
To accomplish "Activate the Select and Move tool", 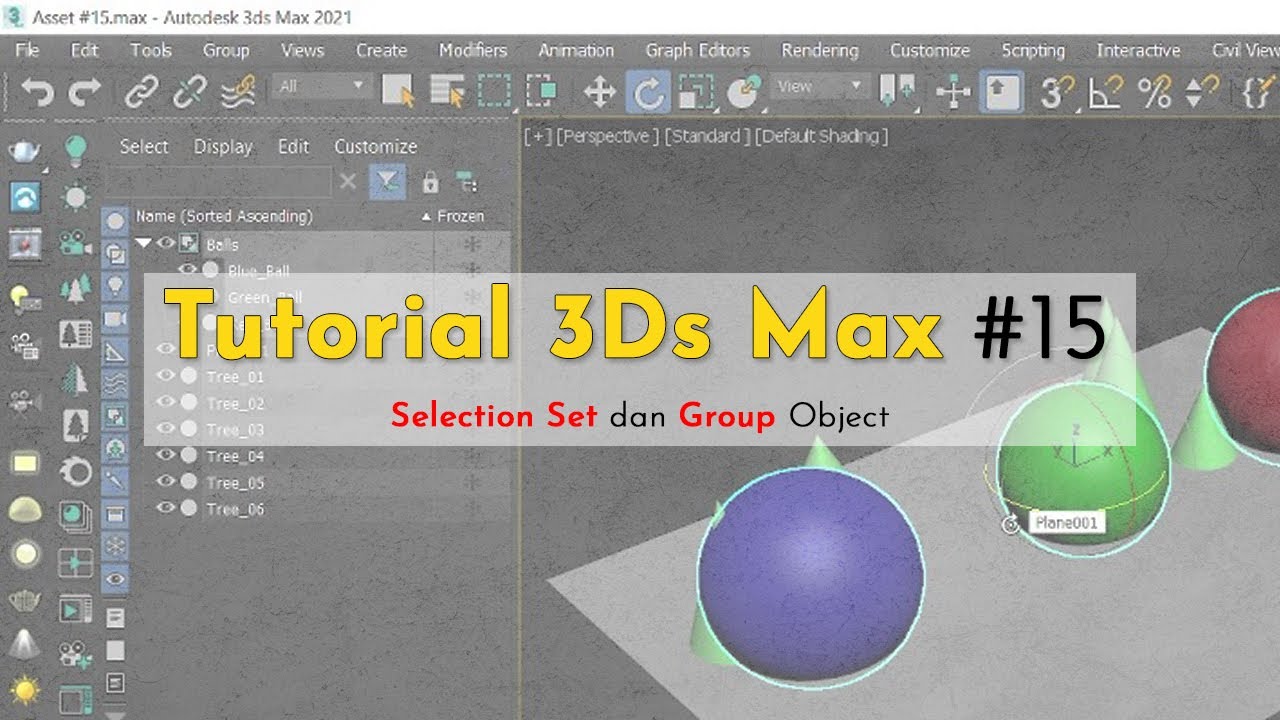I will (598, 93).
